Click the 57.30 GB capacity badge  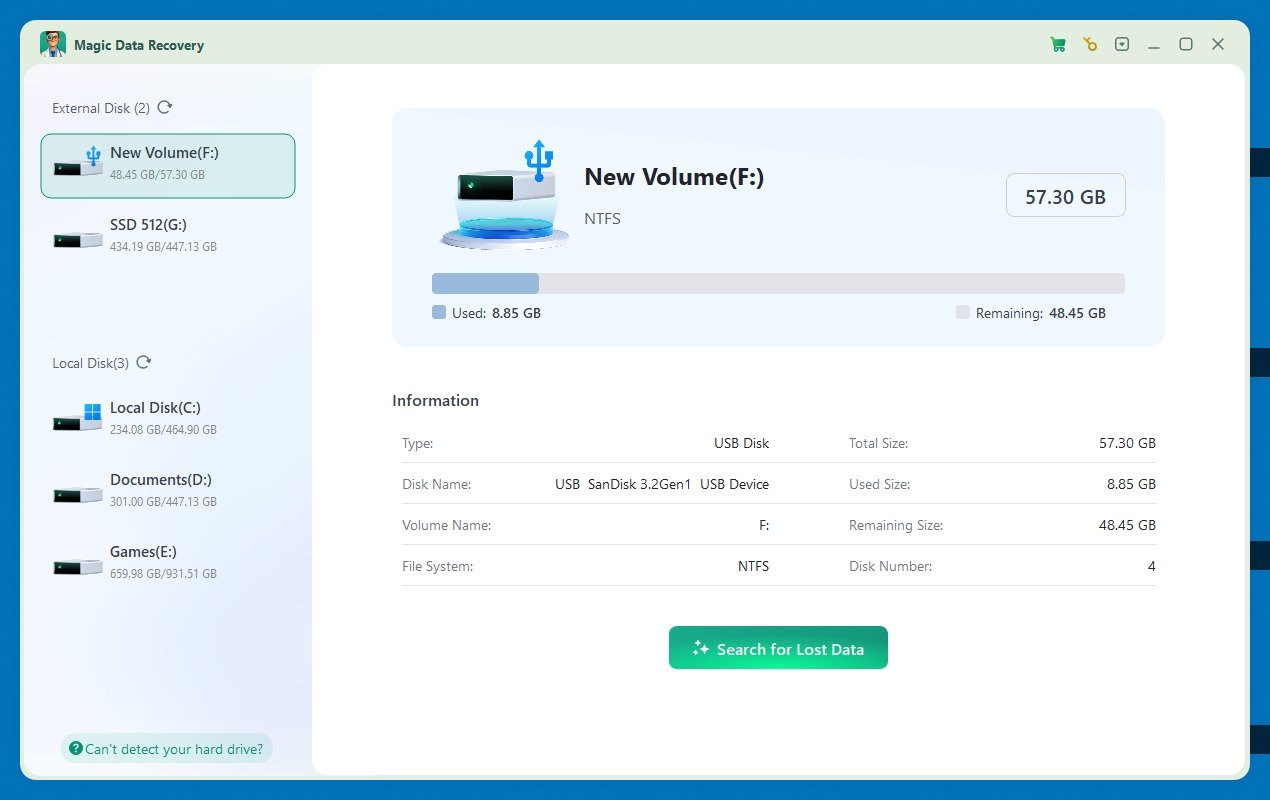click(x=1065, y=196)
